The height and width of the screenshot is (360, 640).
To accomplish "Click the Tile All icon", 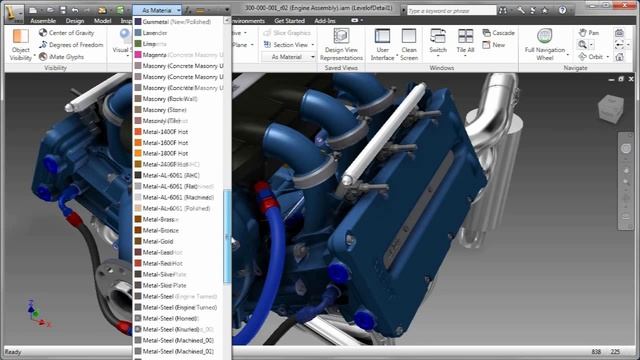I will click(465, 36).
